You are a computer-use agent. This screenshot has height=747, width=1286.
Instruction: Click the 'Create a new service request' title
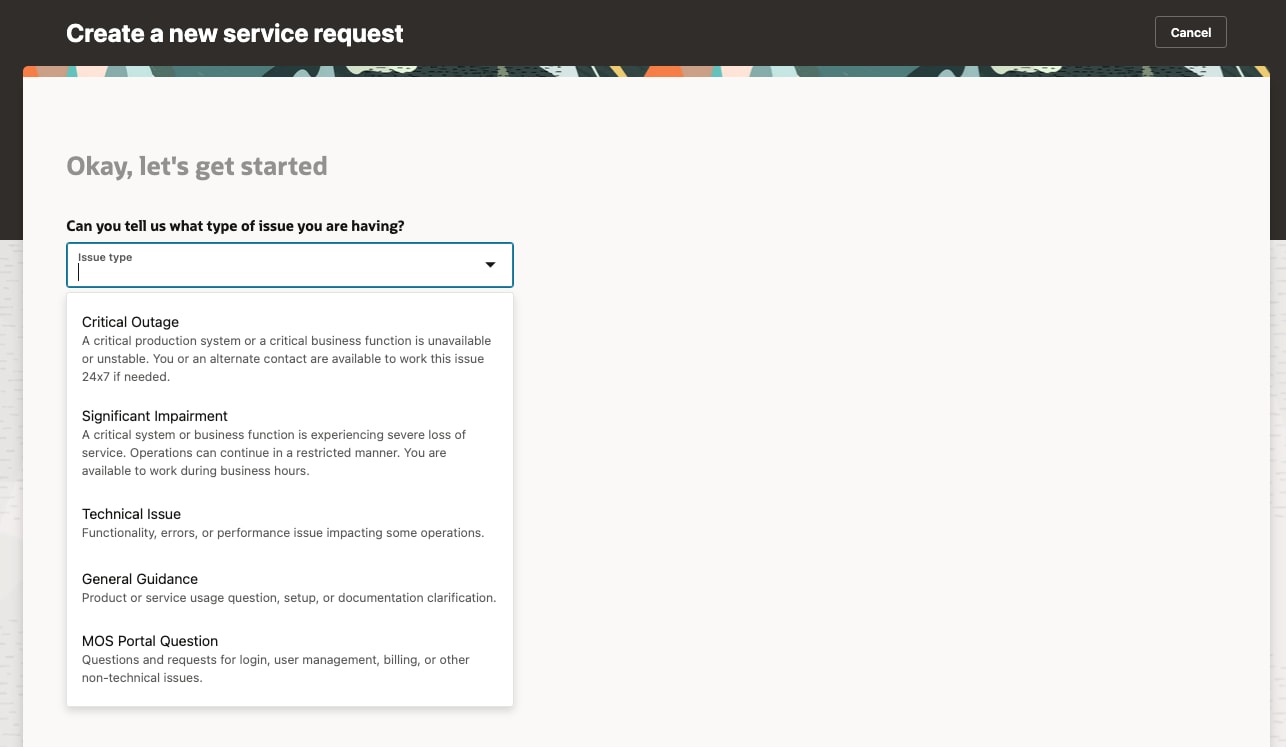point(235,34)
